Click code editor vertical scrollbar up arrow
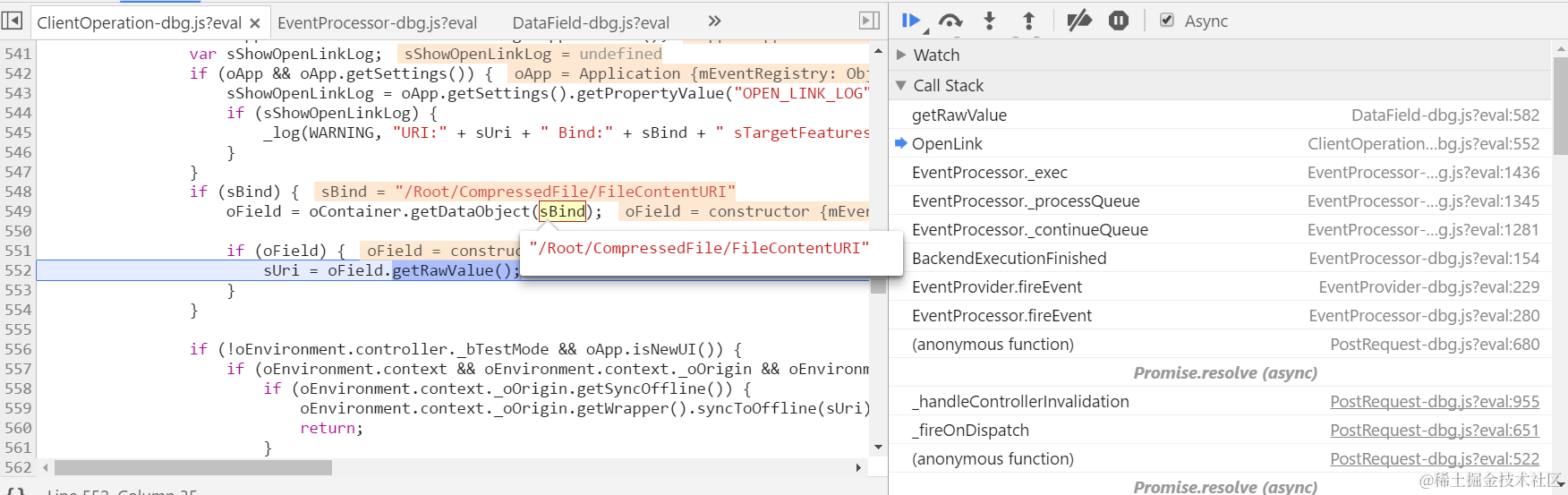The width and height of the screenshot is (1568, 495). point(878,51)
